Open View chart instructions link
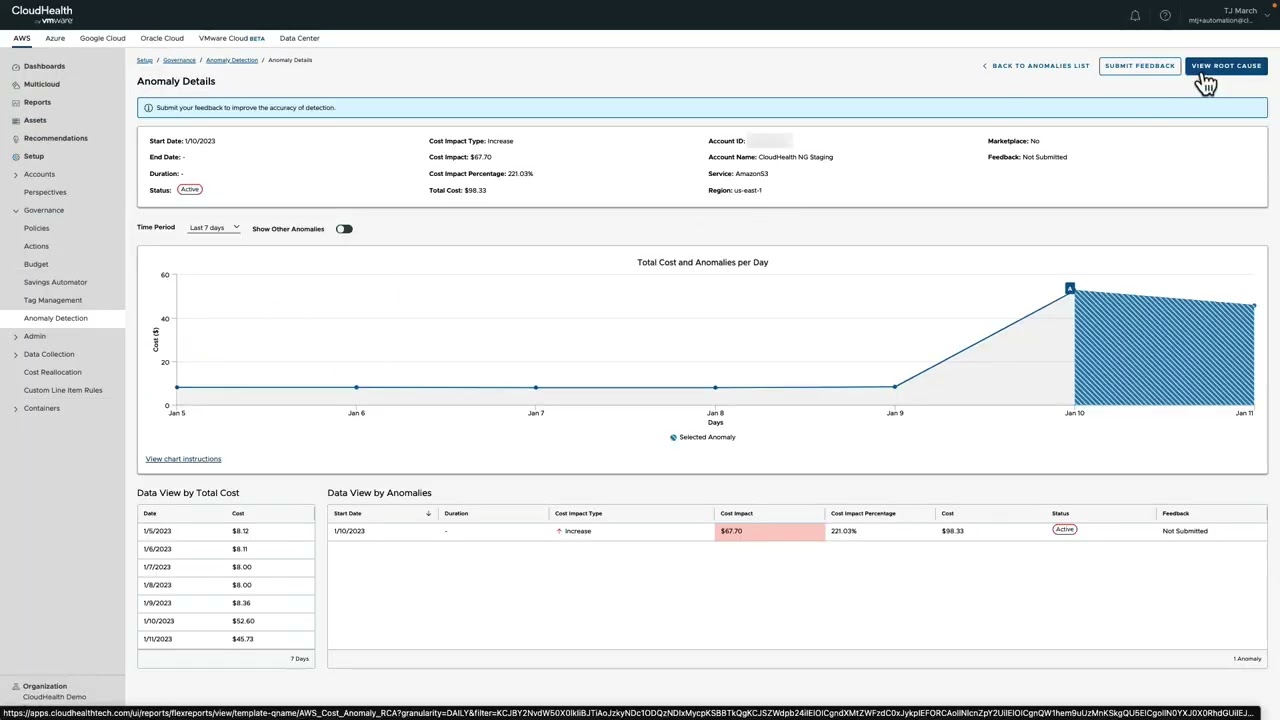Screen dimensions: 1280x720 point(183,459)
